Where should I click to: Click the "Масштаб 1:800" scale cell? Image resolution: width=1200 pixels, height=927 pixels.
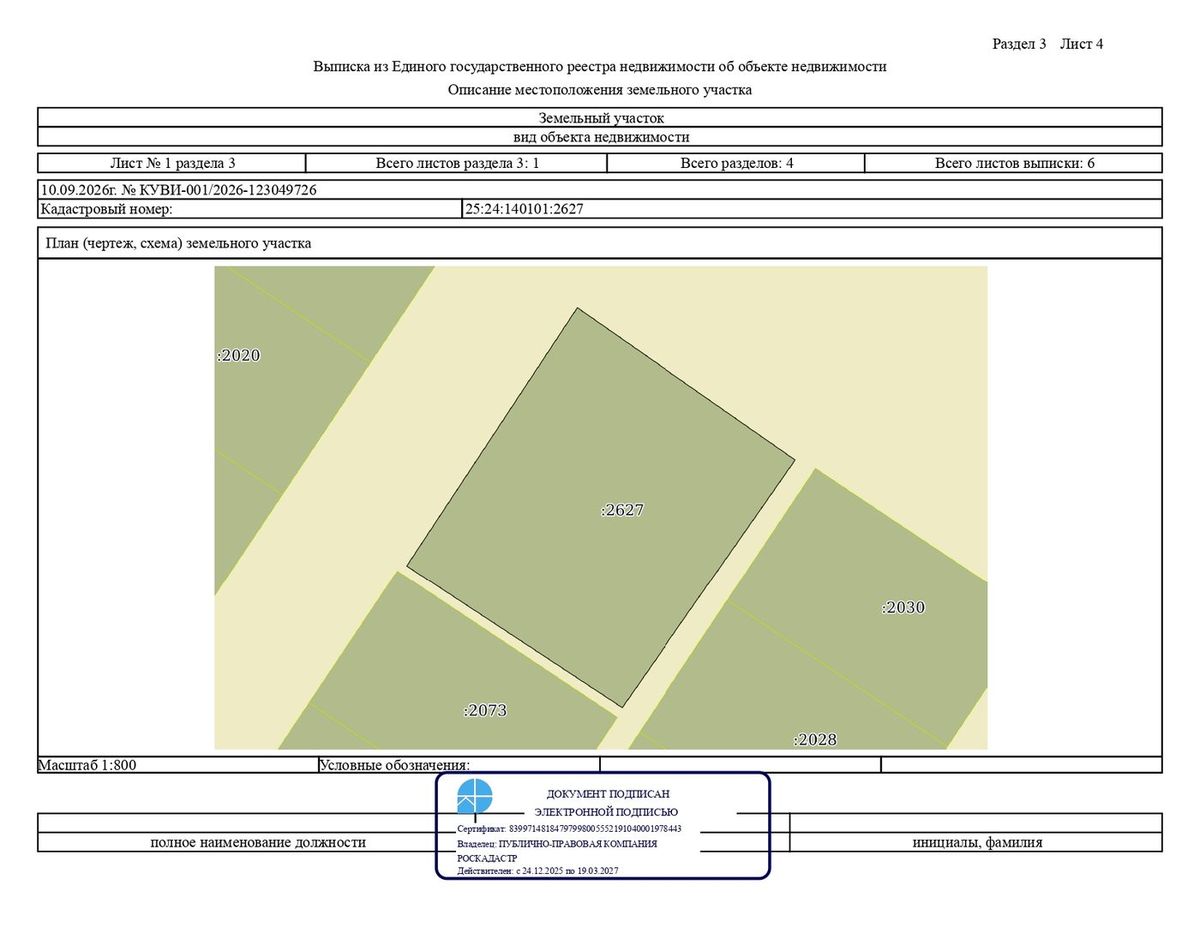tap(177, 765)
